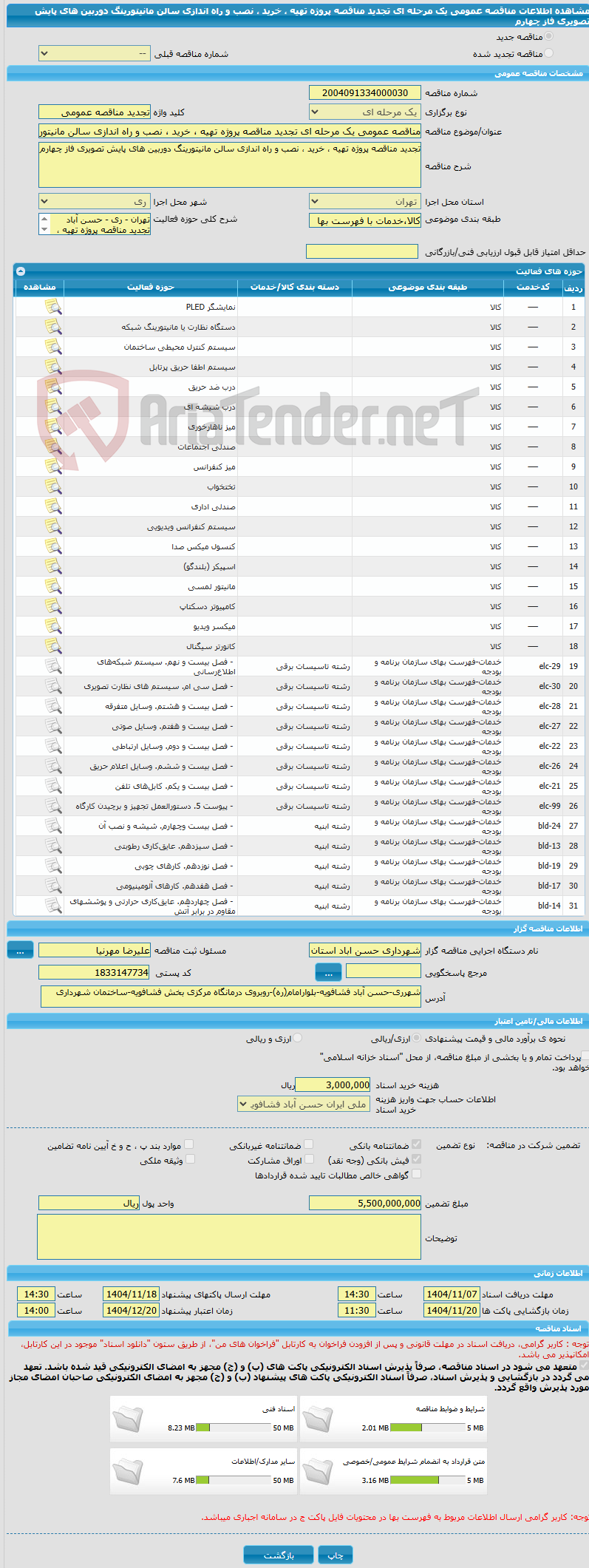589x1568 pixels.
Task: Open the استان محل اجرا dropdown
Action: point(365,201)
